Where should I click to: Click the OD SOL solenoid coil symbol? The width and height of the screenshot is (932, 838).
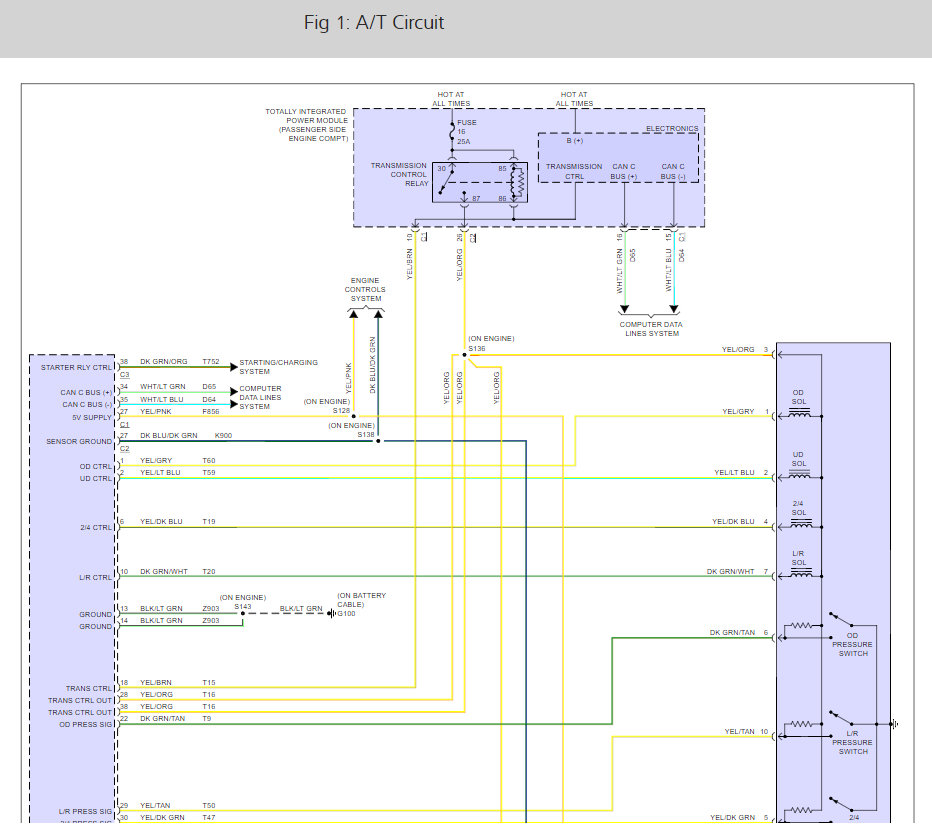click(798, 408)
